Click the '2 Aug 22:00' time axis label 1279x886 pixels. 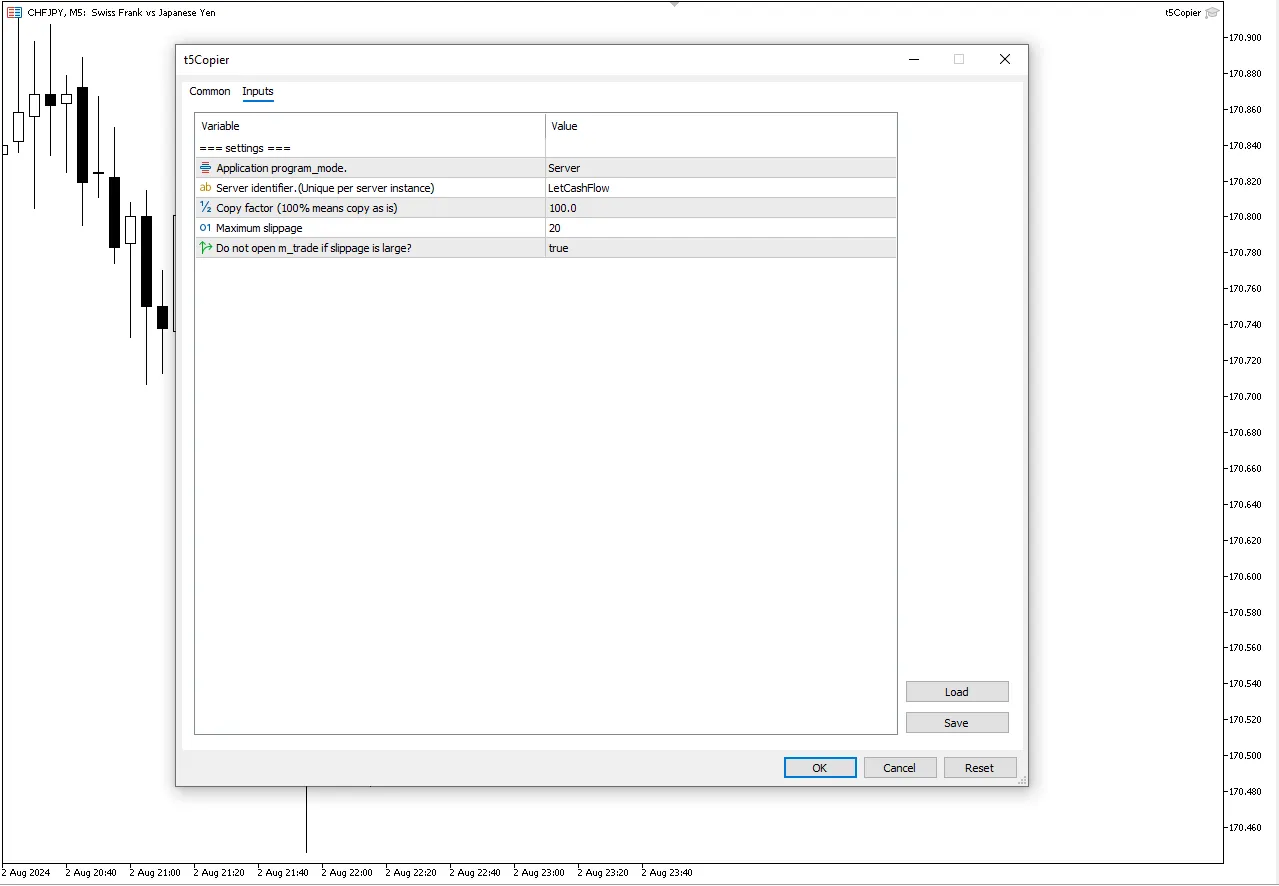tap(347, 873)
